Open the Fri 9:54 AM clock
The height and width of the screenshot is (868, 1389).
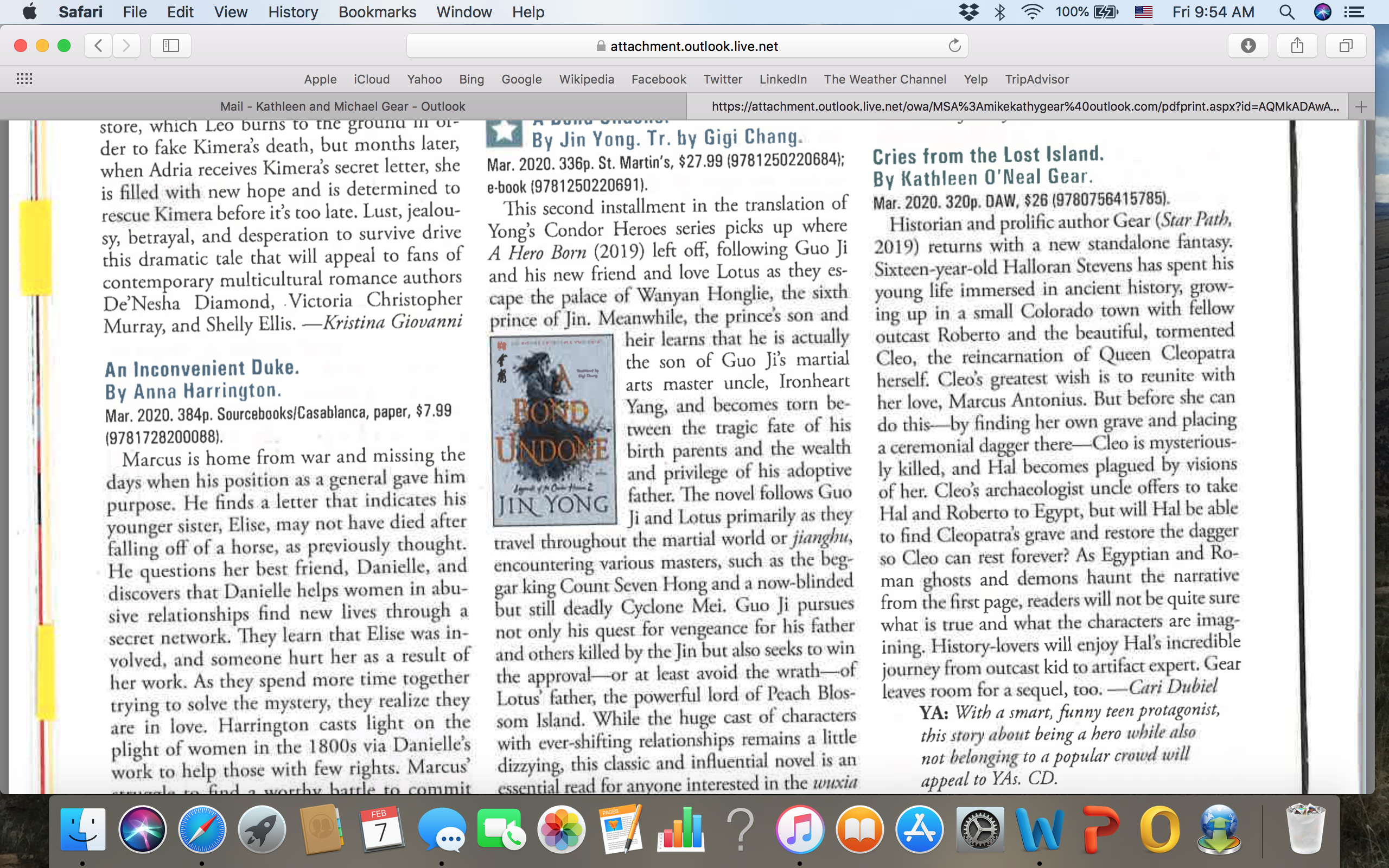click(x=1213, y=12)
